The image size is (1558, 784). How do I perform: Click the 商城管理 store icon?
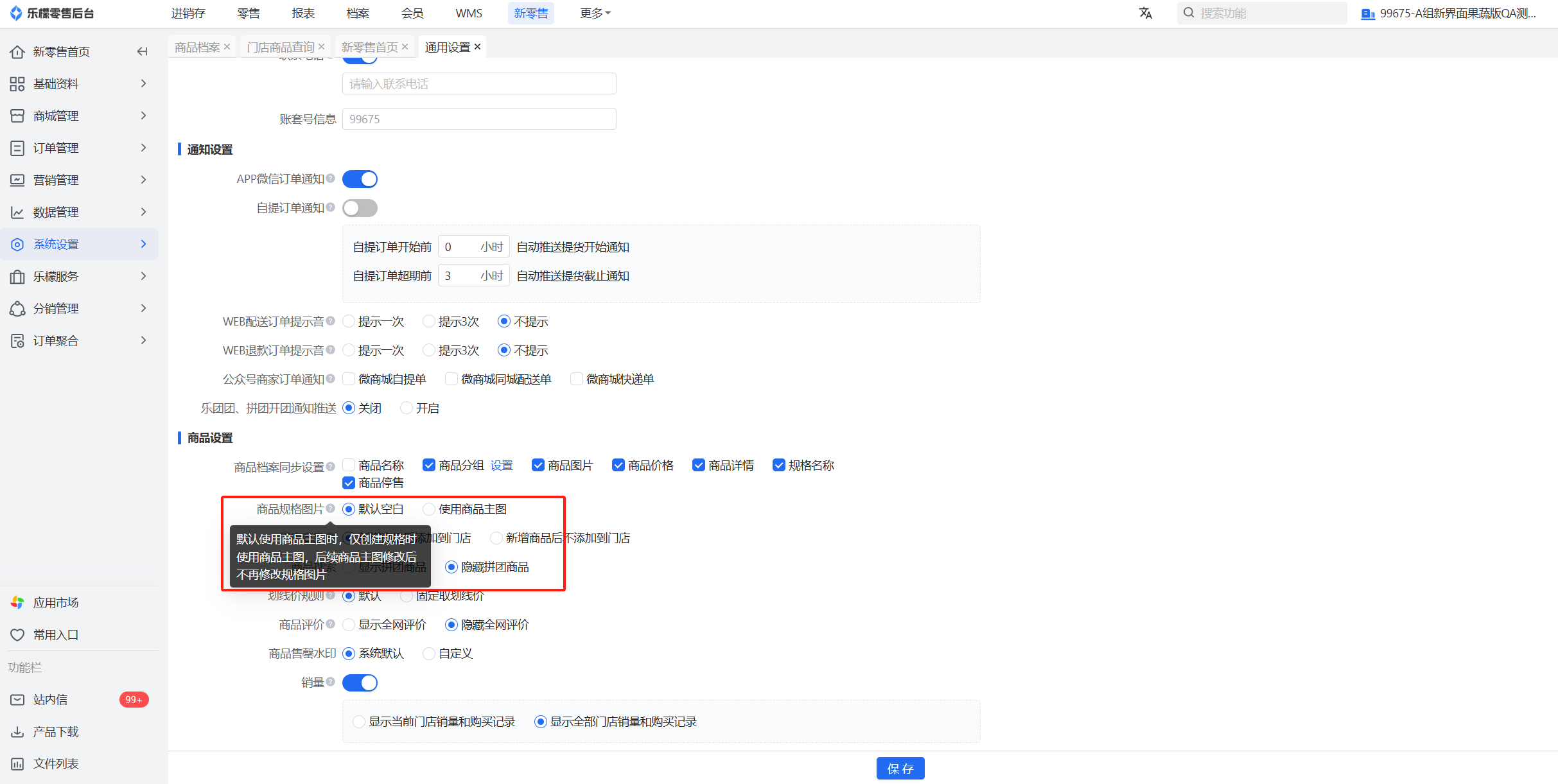pos(17,116)
